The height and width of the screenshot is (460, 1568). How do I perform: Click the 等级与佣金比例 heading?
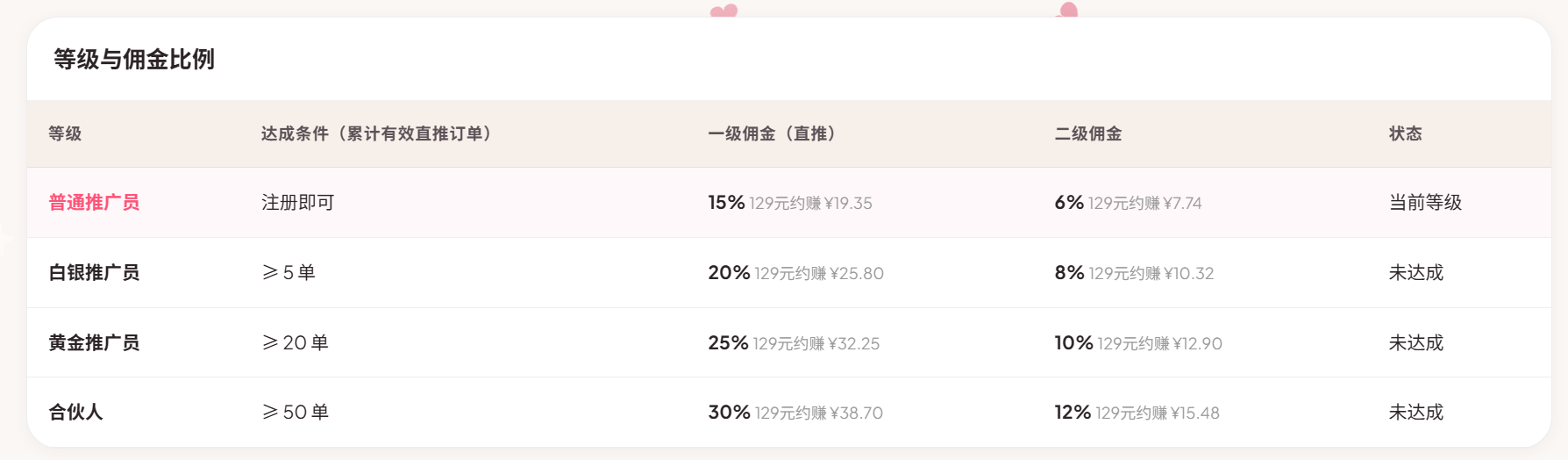coord(134,60)
